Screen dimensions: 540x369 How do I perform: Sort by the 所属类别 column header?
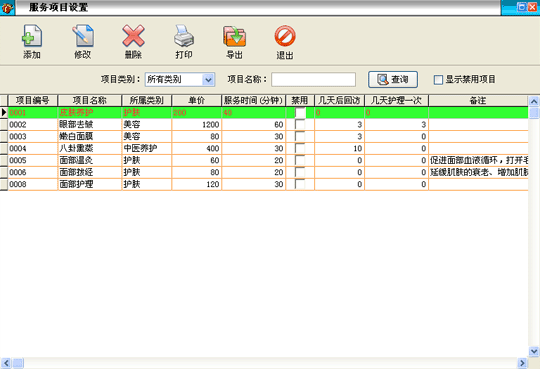tap(146, 100)
